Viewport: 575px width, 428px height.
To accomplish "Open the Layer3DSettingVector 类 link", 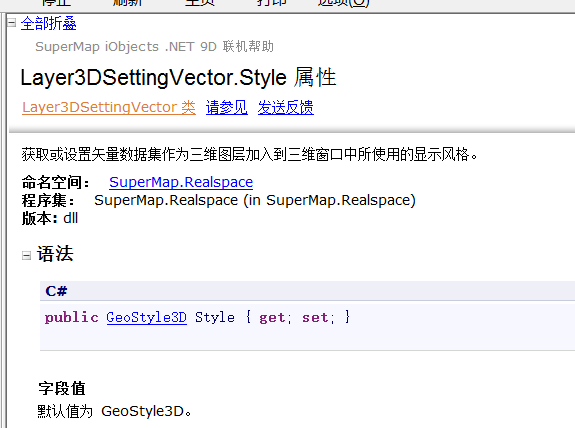I will [109, 107].
